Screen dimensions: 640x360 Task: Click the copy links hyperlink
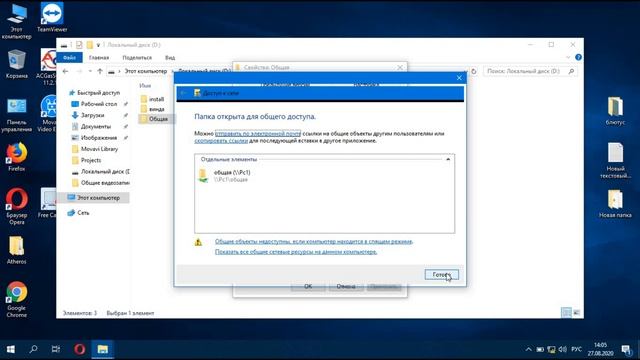pos(221,141)
